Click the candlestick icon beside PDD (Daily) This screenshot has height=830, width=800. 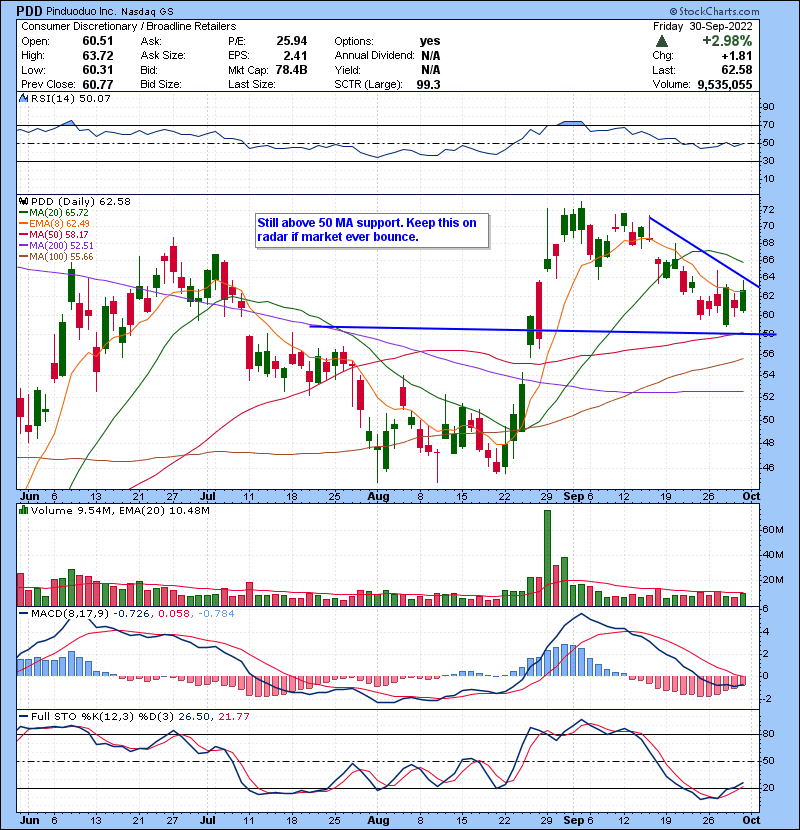click(23, 202)
